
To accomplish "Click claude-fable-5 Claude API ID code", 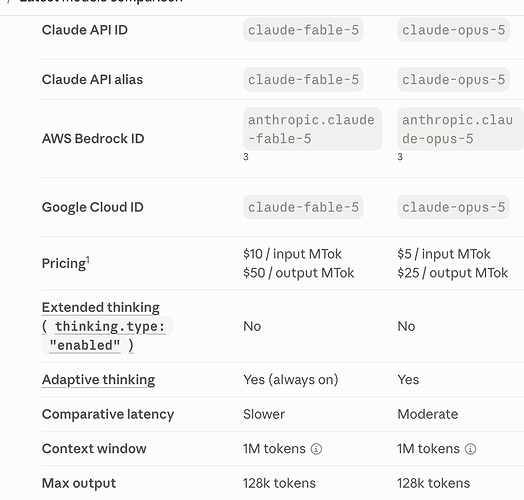I will [x=303, y=30].
